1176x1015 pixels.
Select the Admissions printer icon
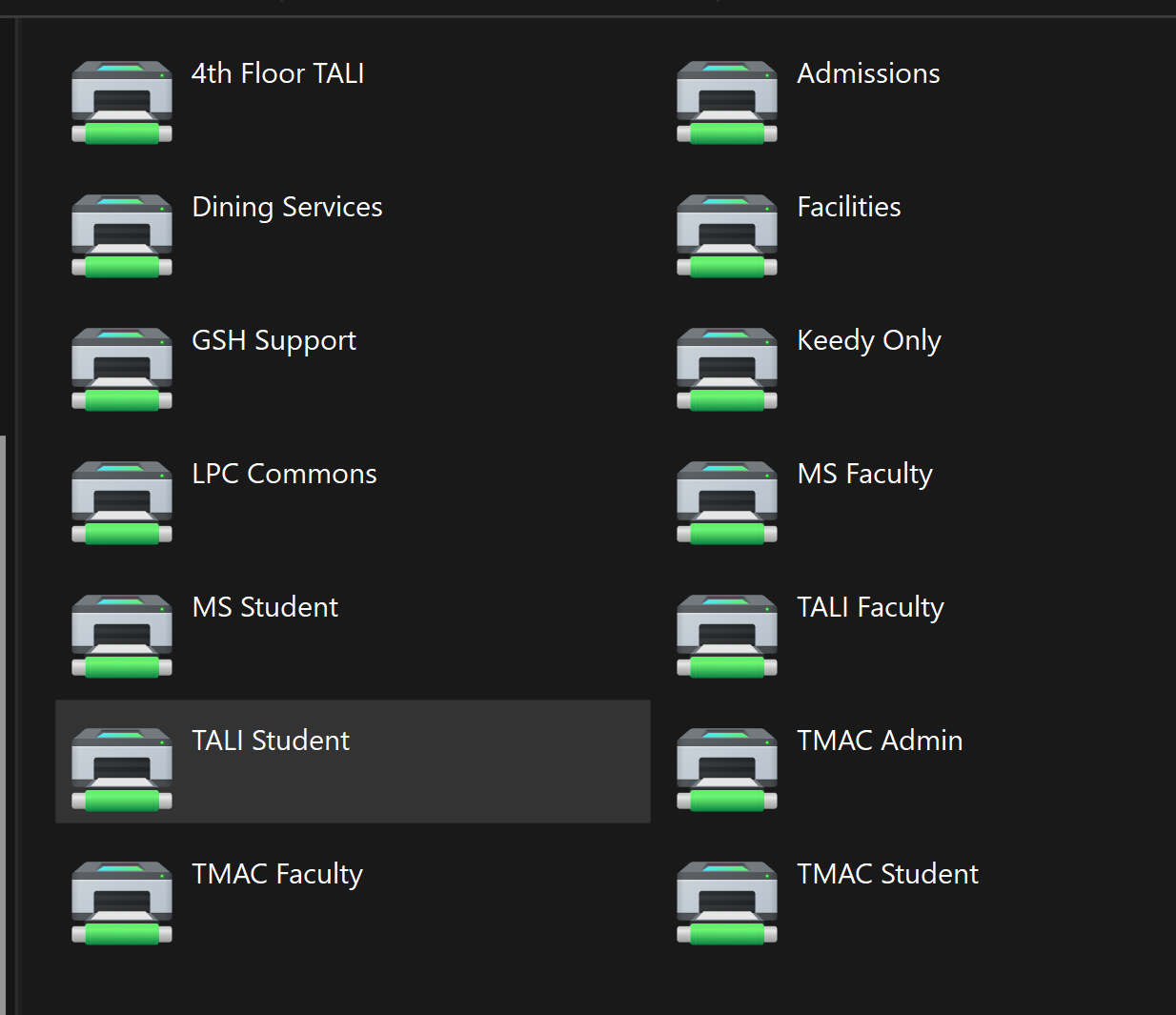pyautogui.click(x=727, y=102)
